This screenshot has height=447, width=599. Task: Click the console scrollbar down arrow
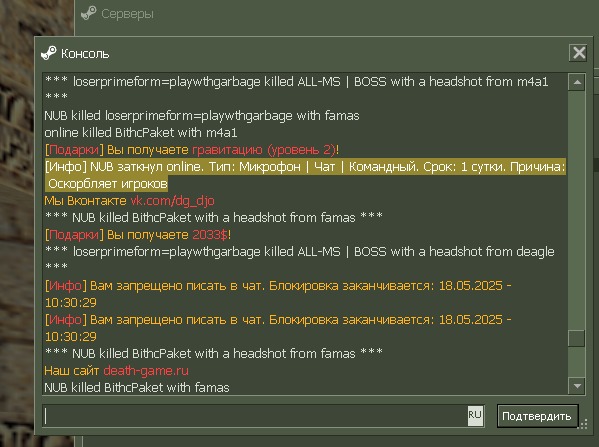tap(577, 386)
